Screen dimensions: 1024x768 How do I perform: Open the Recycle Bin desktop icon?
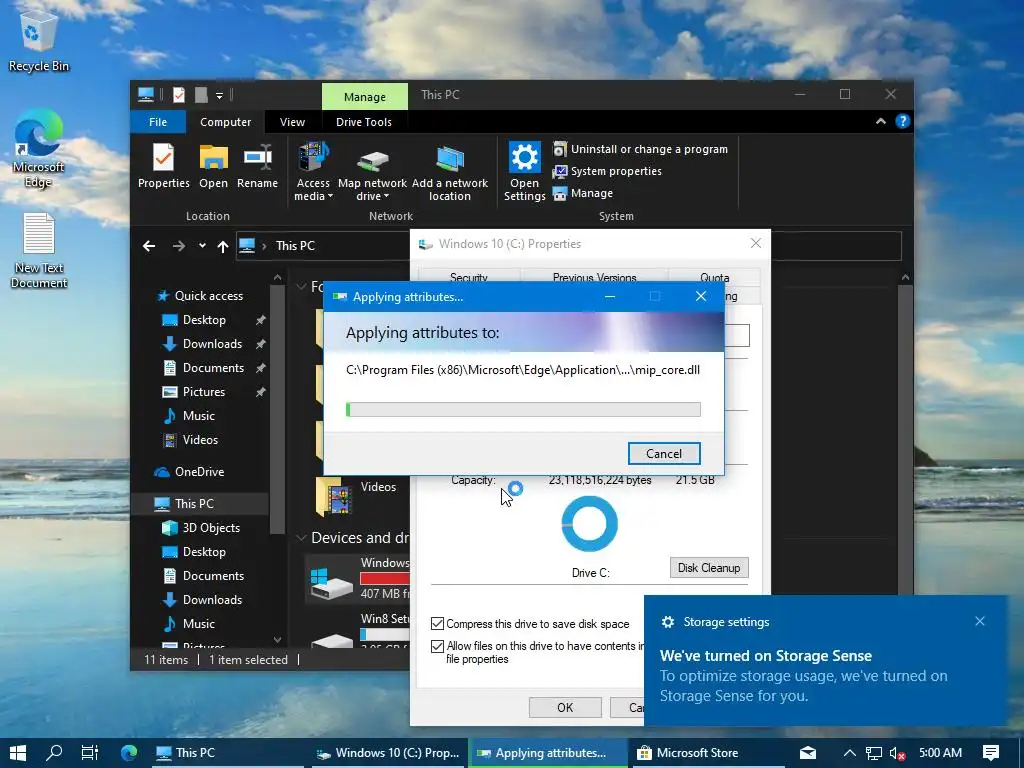(x=39, y=39)
